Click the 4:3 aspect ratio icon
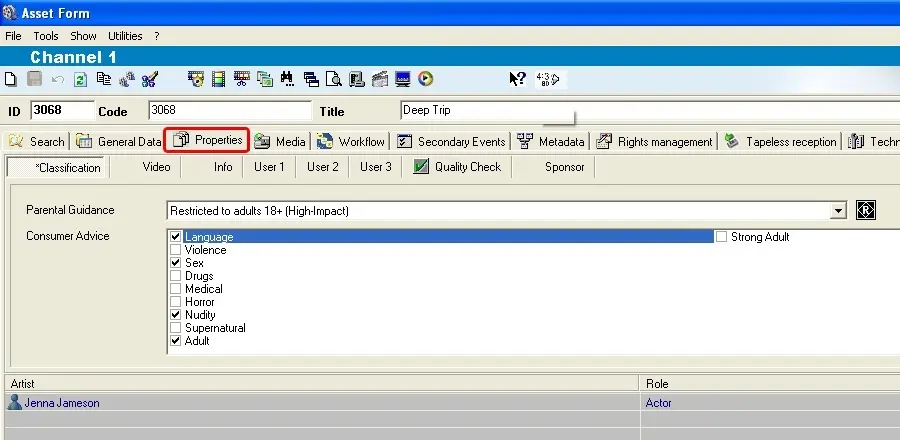Image resolution: width=900 pixels, height=440 pixels. 548,79
